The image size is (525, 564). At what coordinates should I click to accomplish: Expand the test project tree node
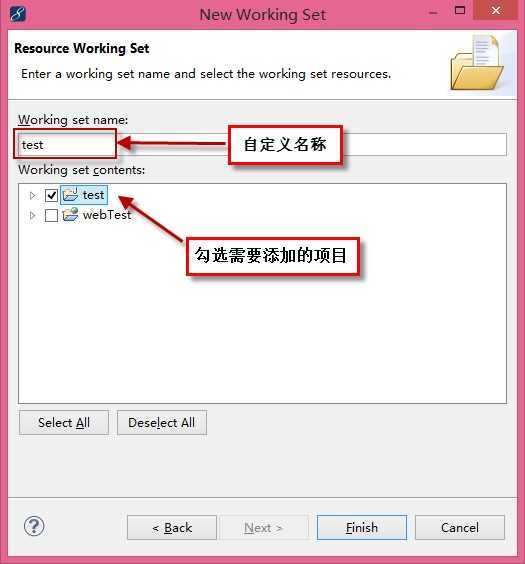click(x=32, y=195)
